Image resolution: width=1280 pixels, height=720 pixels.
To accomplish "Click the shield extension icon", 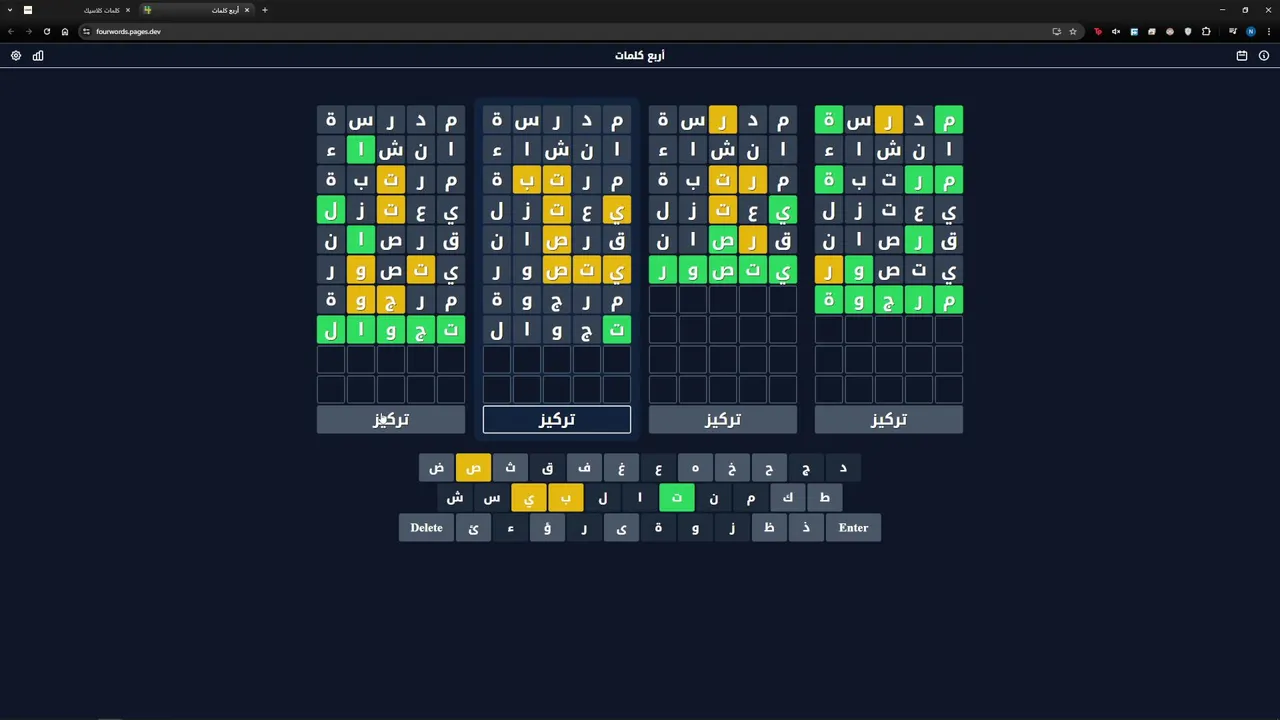I will (x=1188, y=31).
